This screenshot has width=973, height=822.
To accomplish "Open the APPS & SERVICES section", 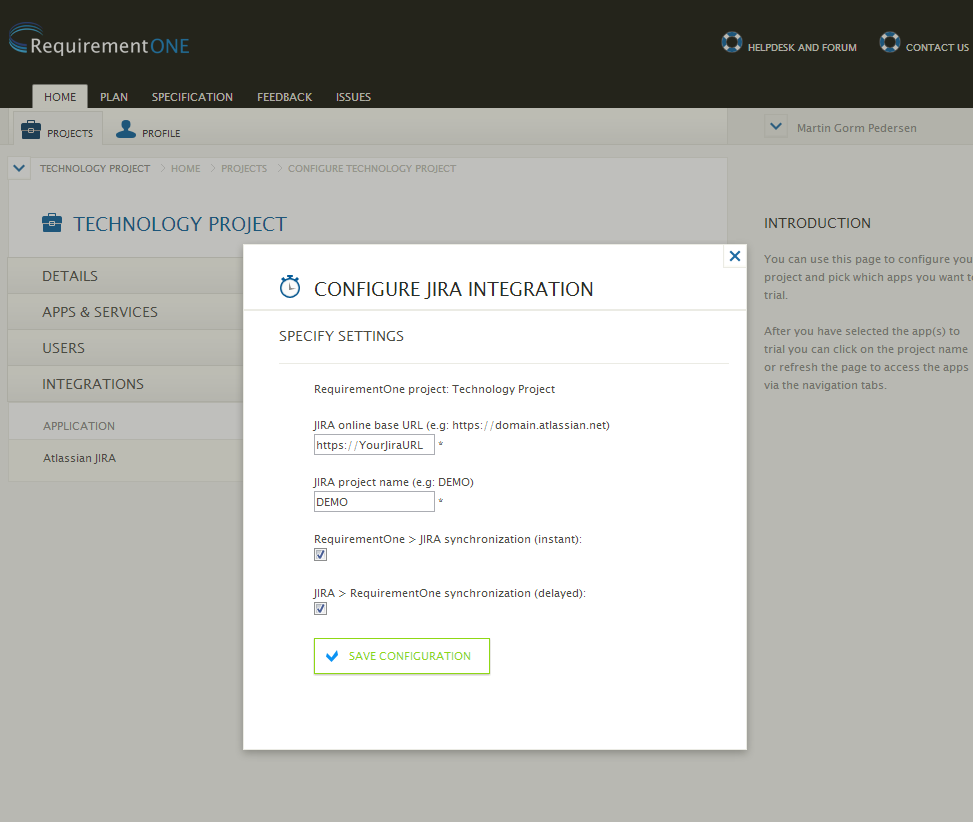I will 125,312.
